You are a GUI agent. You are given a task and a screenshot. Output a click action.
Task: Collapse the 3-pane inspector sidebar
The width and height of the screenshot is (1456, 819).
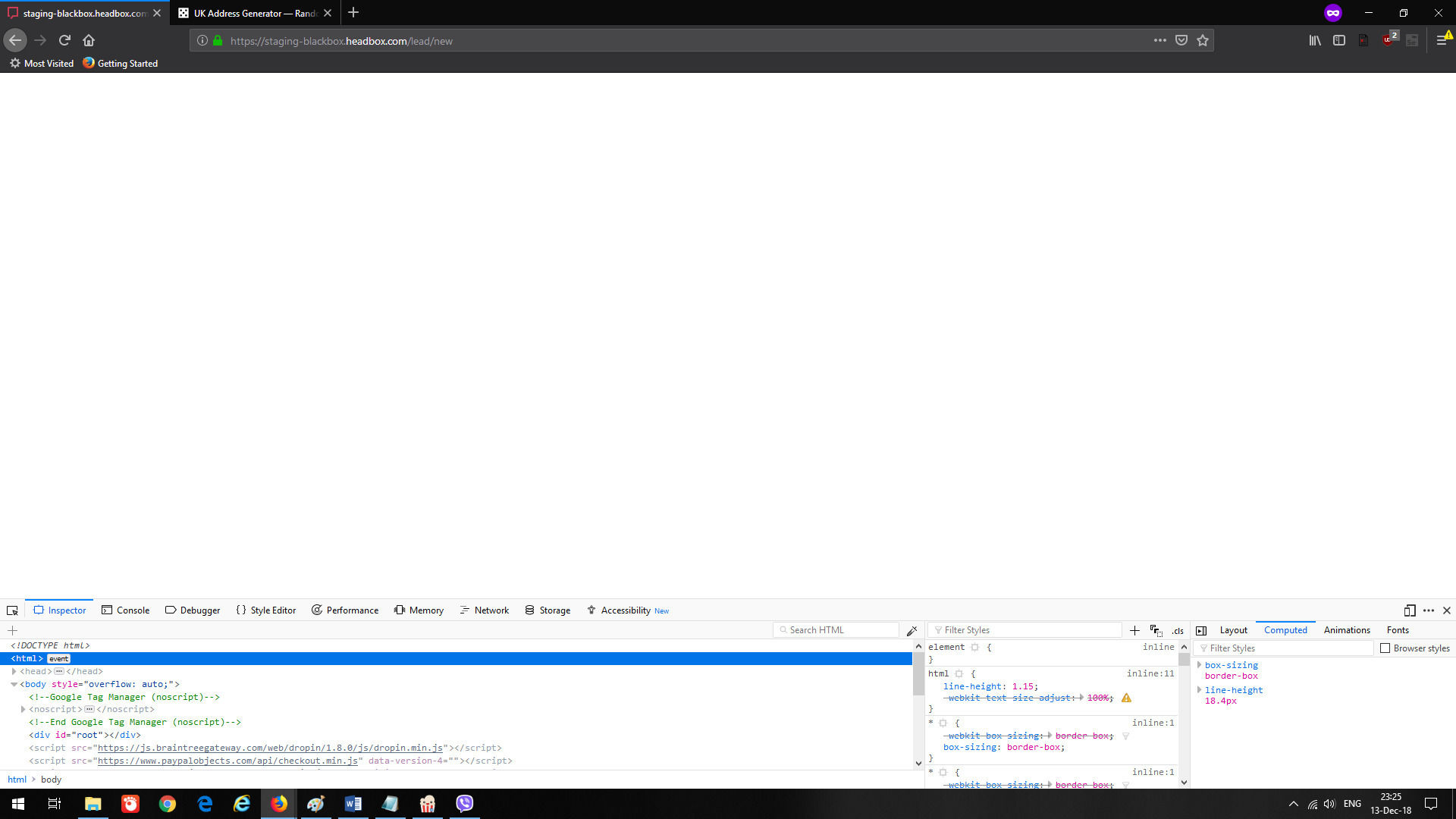pyautogui.click(x=1201, y=630)
